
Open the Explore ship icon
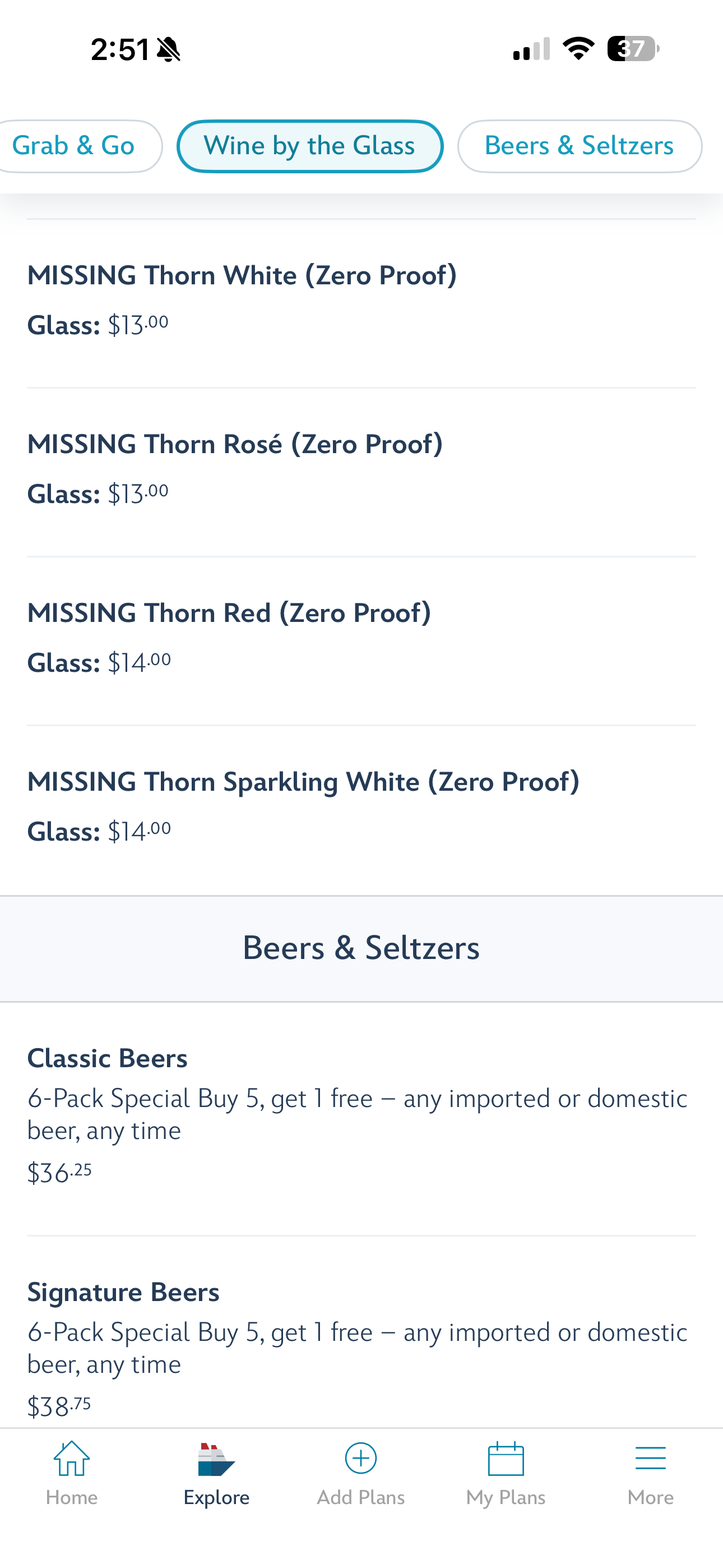tap(216, 1459)
